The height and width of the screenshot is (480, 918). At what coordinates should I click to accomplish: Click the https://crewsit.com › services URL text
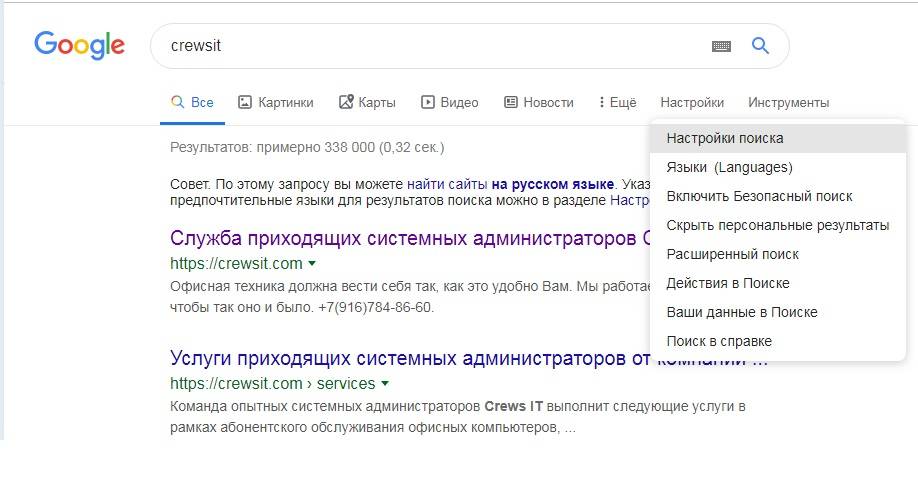point(272,384)
